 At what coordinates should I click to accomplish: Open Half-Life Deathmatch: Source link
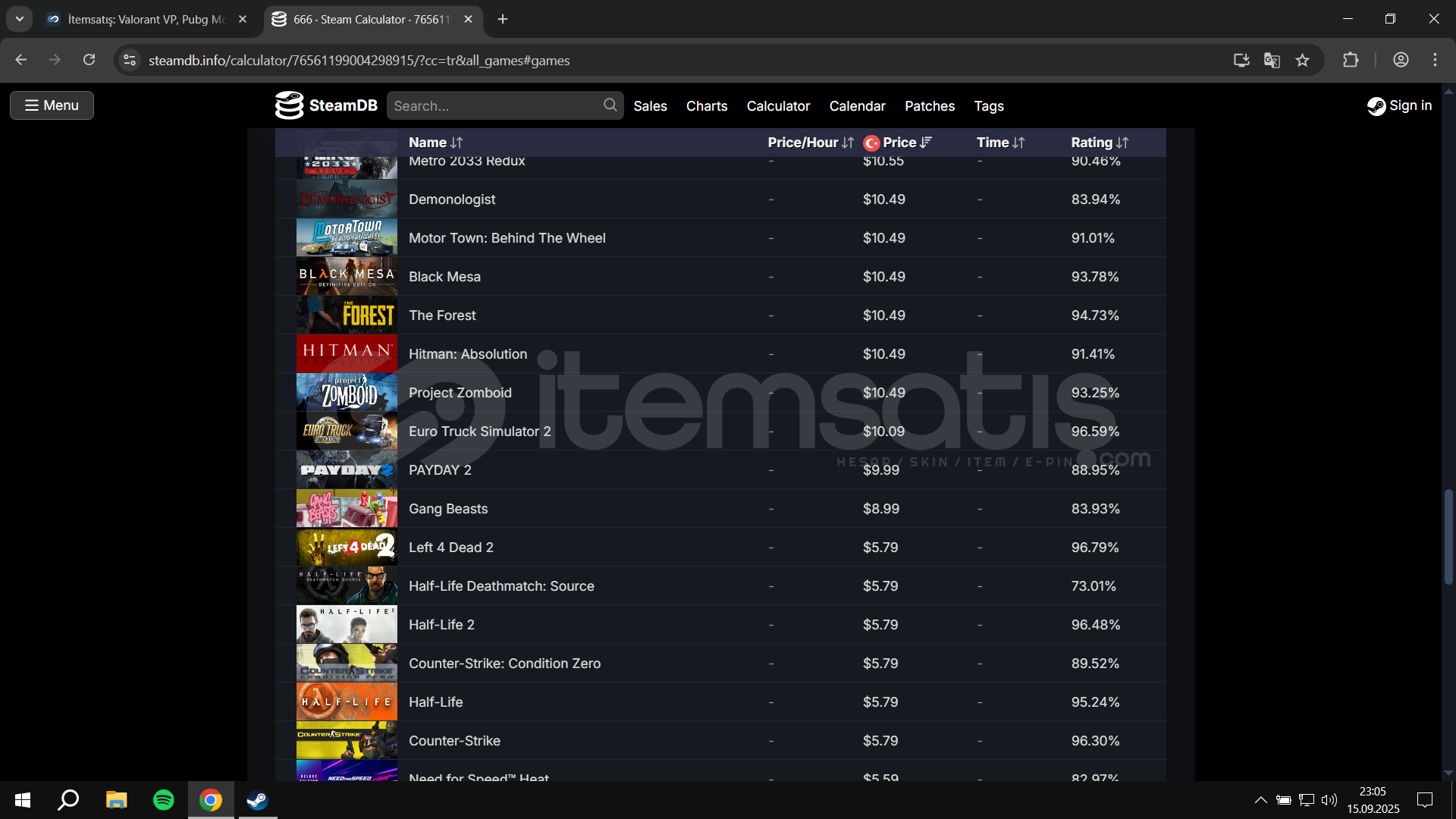tap(501, 585)
